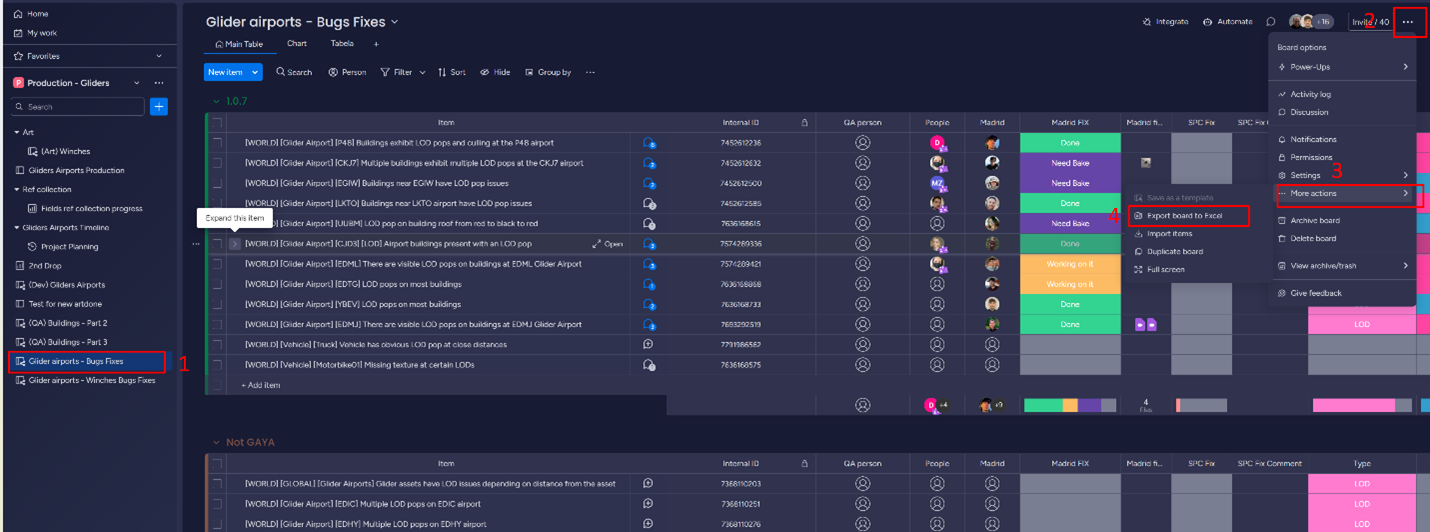Viewport: 1430px width, 532px height.
Task: Check the Motorbike01 missing texture row checkbox
Action: 217,365
